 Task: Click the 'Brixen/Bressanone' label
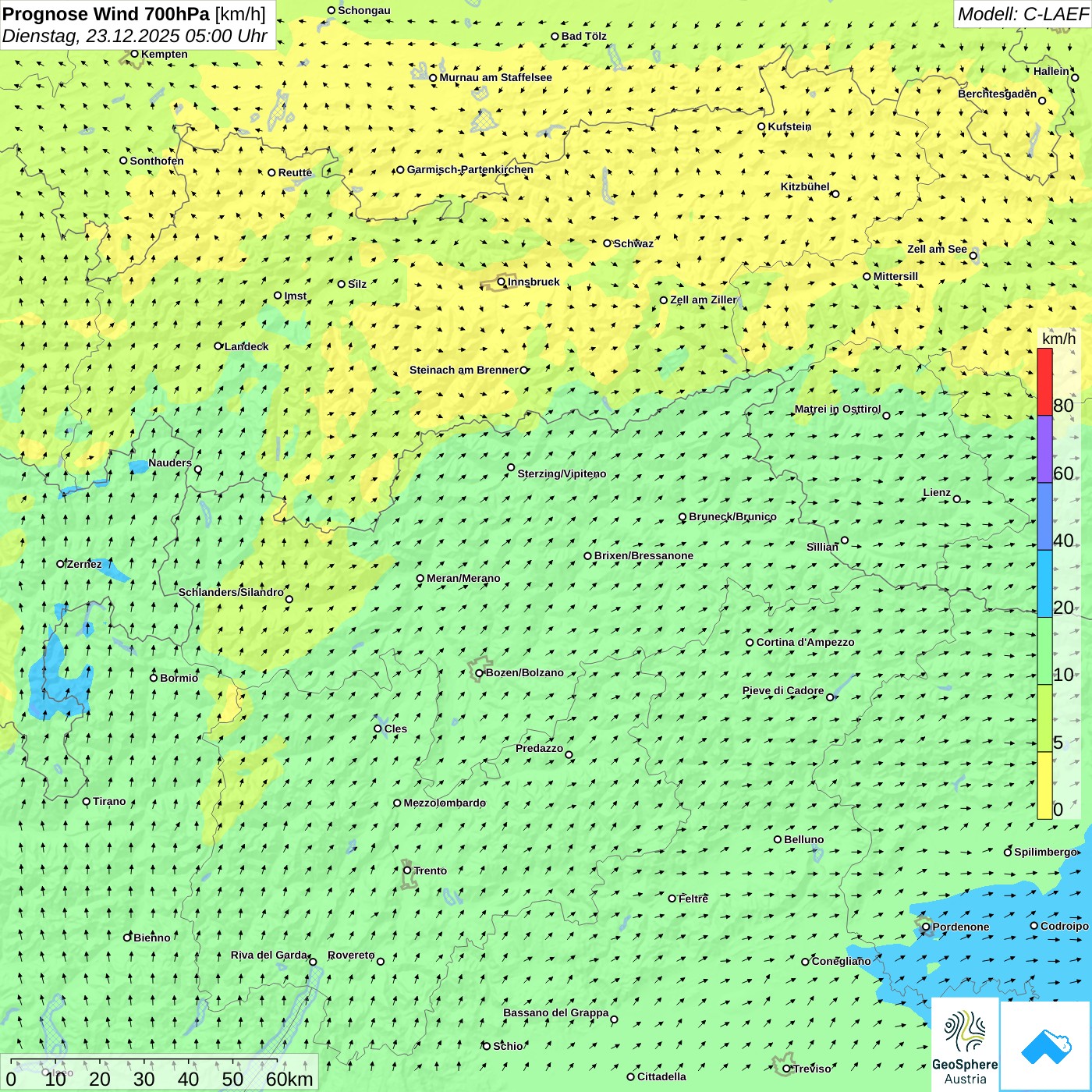tap(643, 555)
